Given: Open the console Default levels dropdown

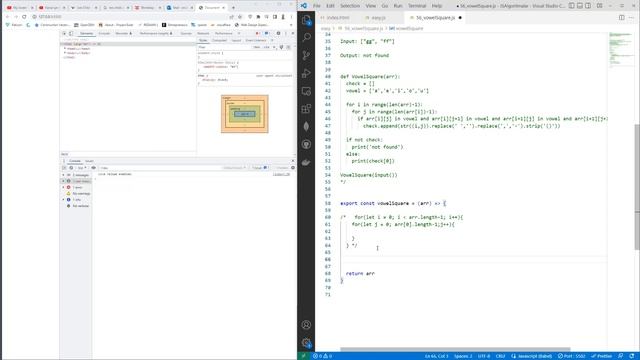Looking at the screenshot, I should [x=234, y=168].
